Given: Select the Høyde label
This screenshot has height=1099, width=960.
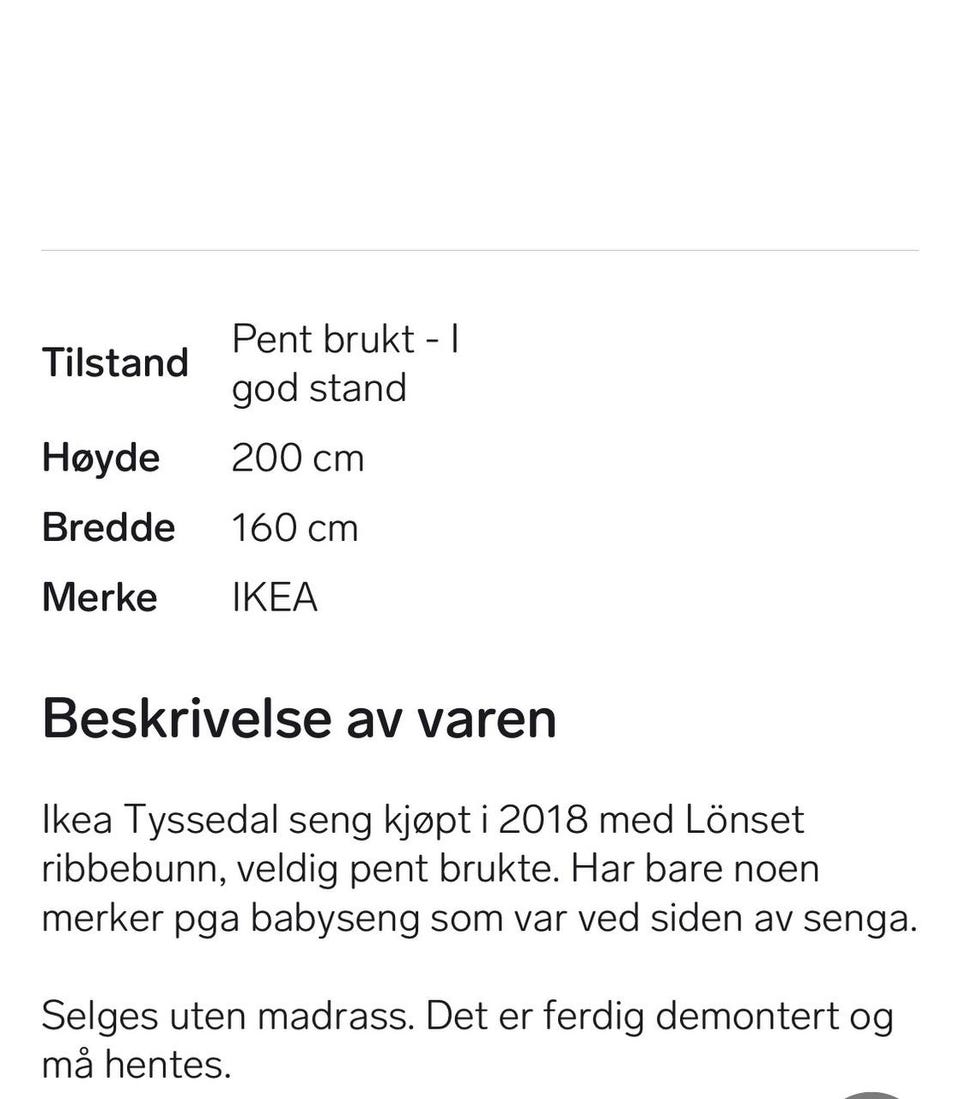Looking at the screenshot, I should [101, 458].
